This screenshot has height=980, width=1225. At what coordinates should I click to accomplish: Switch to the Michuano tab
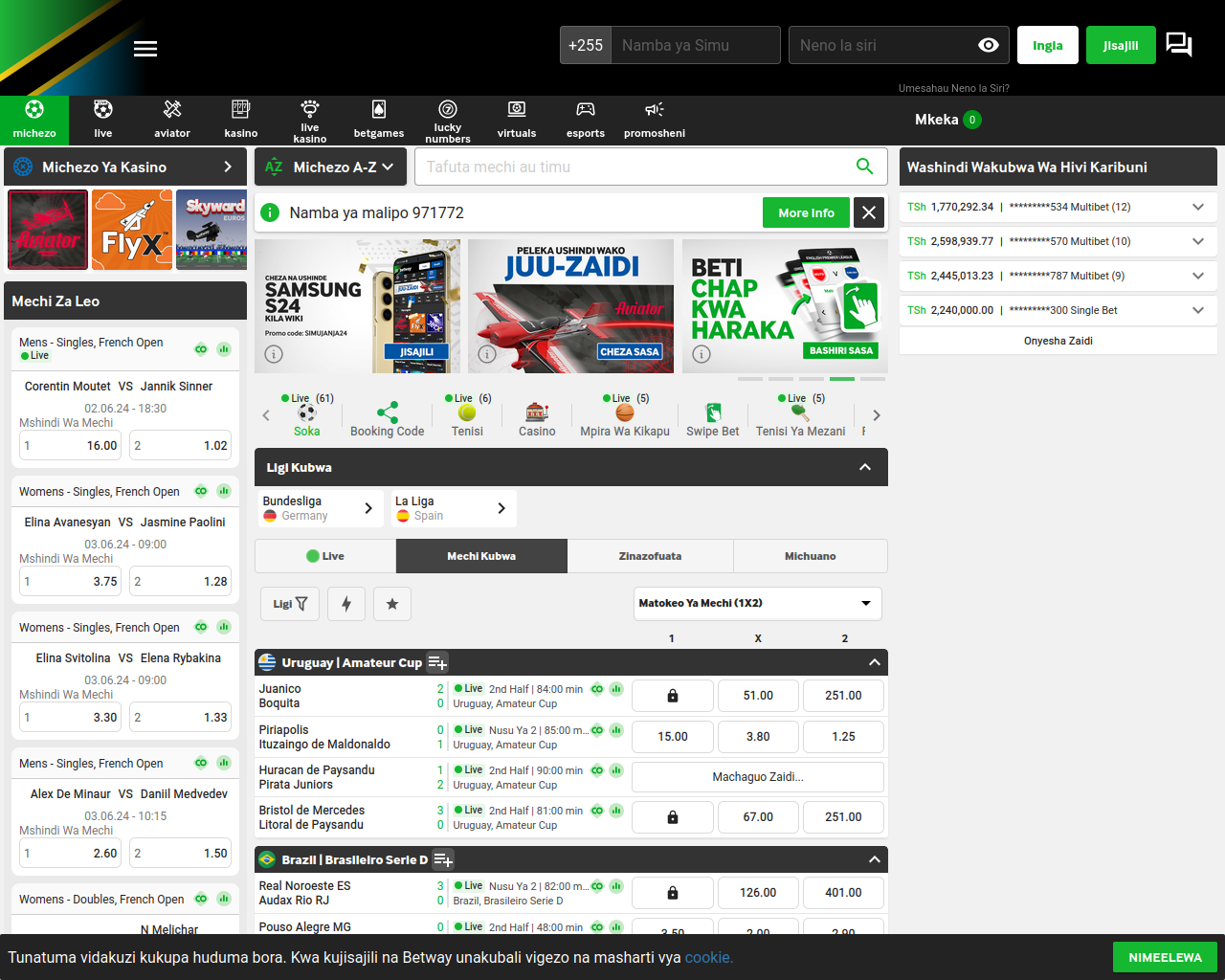pos(811,556)
